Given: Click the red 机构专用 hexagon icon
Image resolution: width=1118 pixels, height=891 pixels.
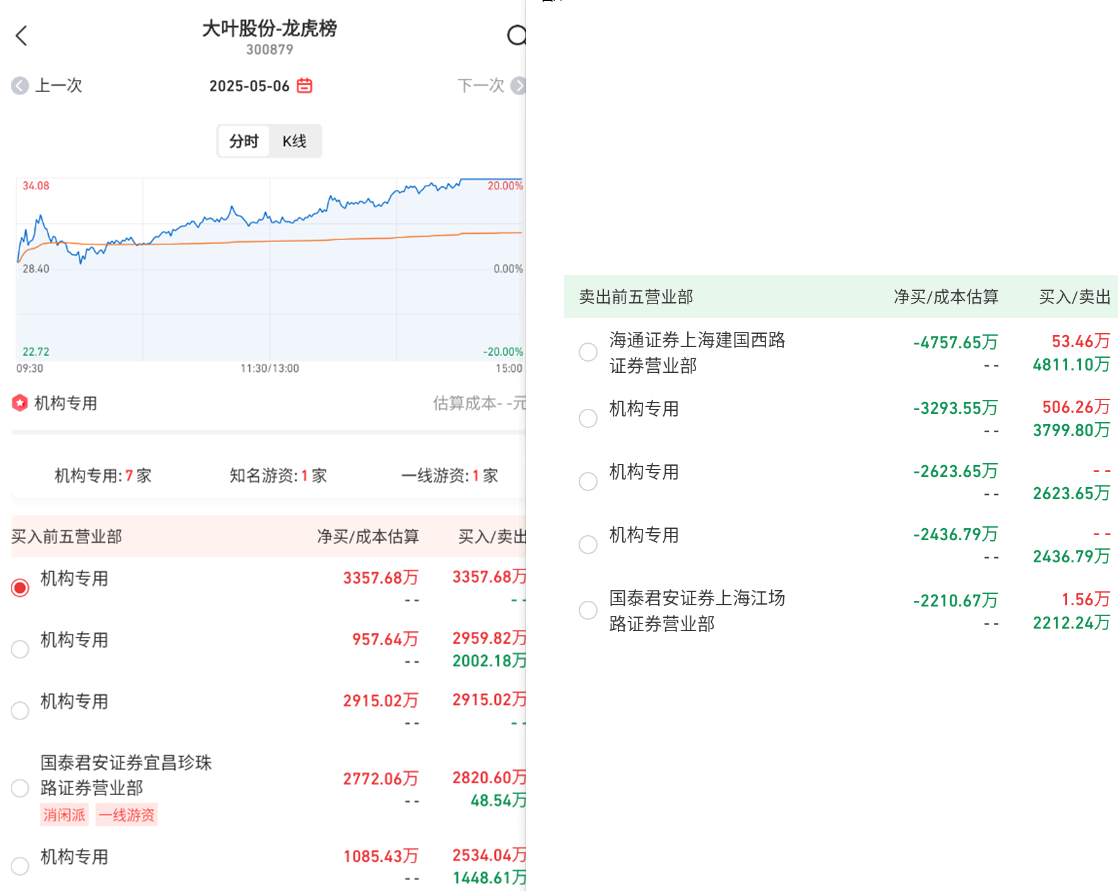Looking at the screenshot, I should point(20,403).
